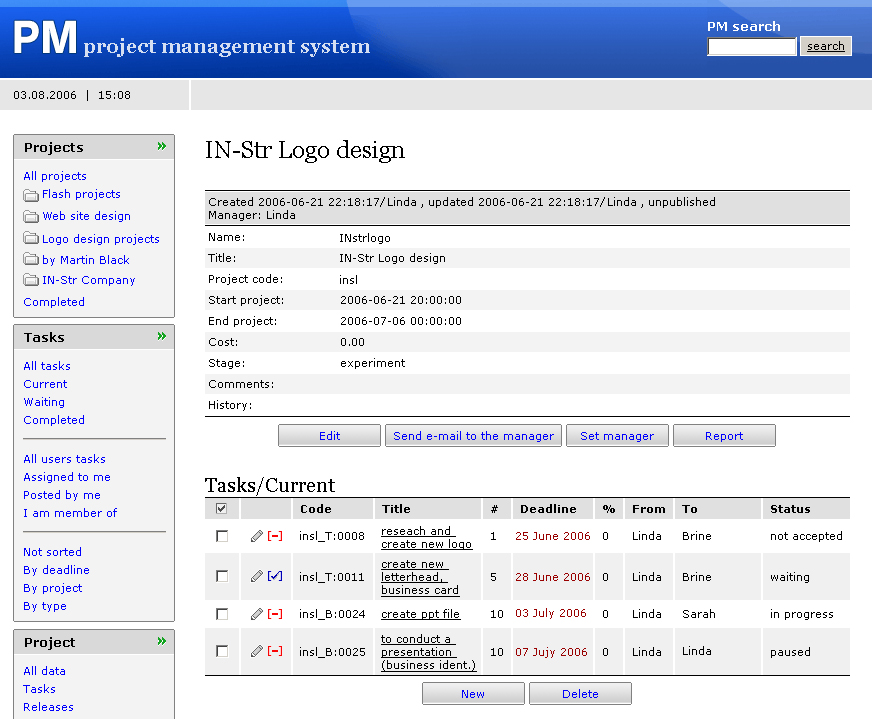Show Current tasks in sidebar
The width and height of the screenshot is (872, 719).
pos(45,384)
